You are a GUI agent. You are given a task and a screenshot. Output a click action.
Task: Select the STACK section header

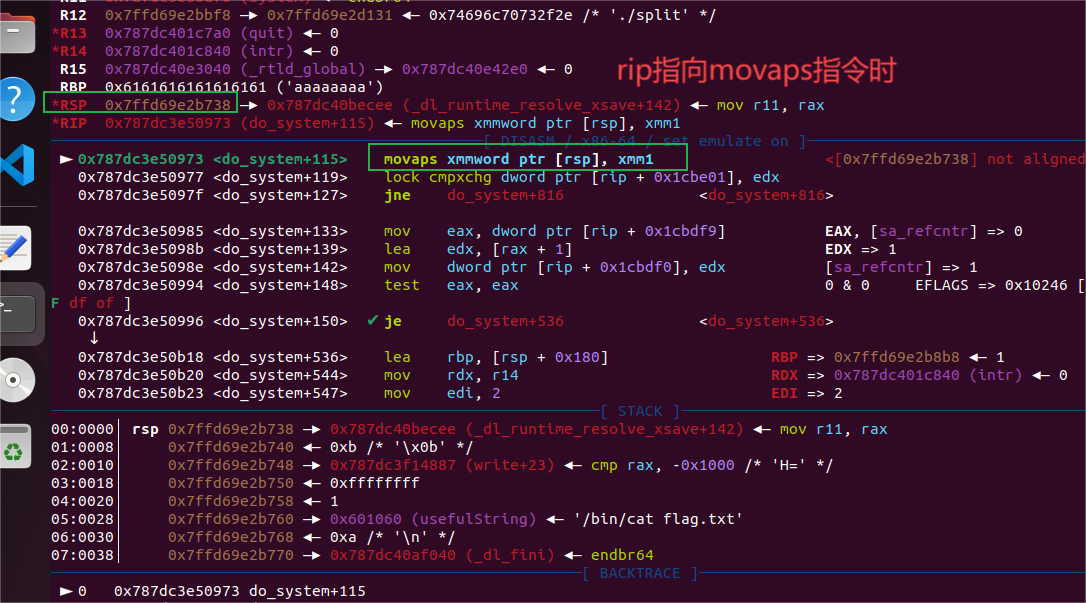640,411
